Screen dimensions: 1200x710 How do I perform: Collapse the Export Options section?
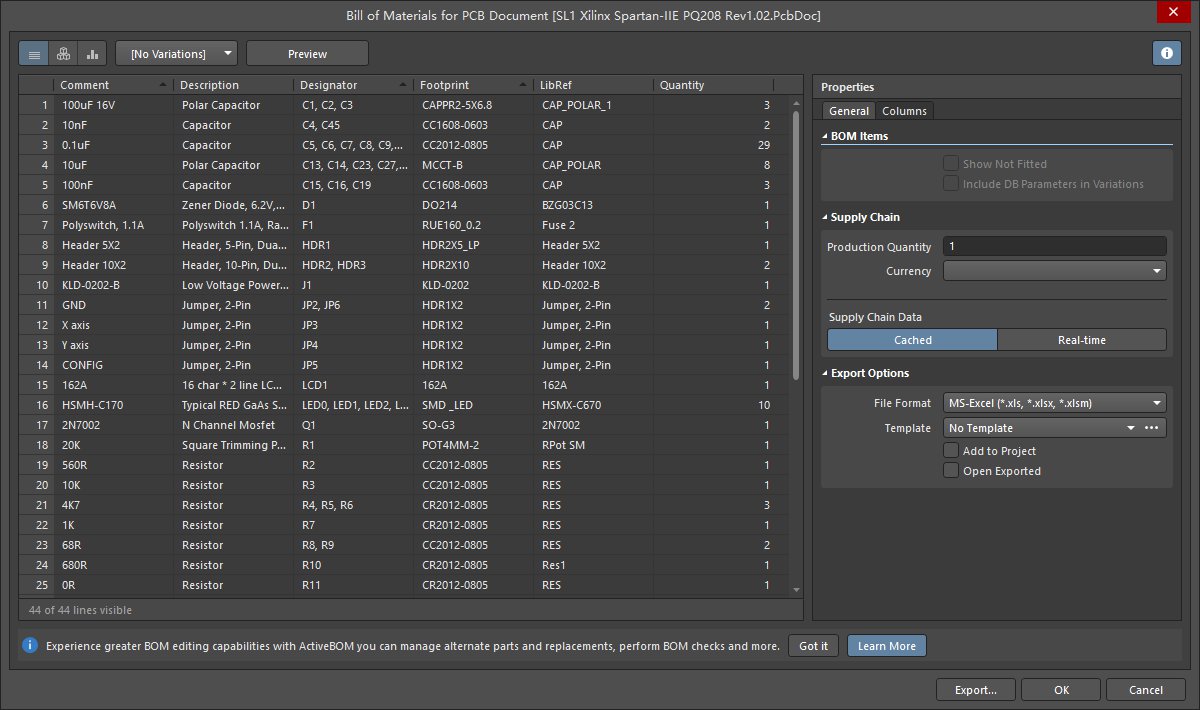coord(824,373)
